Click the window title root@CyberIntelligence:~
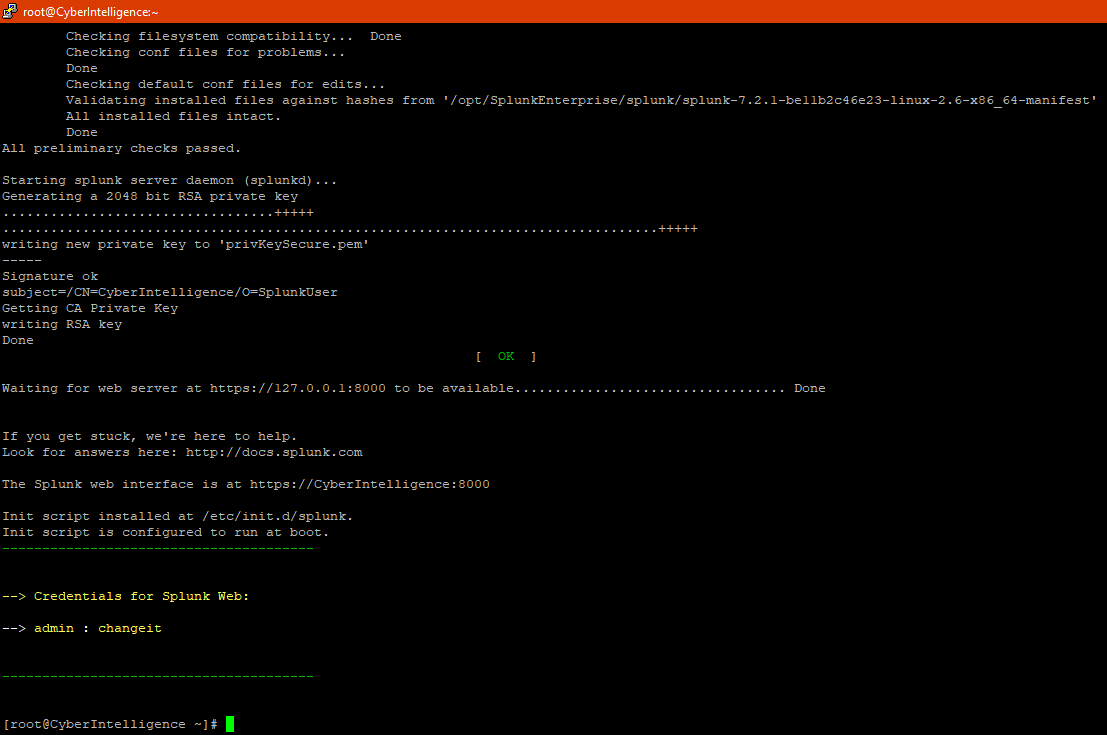The width and height of the screenshot is (1107, 735). tap(90, 12)
